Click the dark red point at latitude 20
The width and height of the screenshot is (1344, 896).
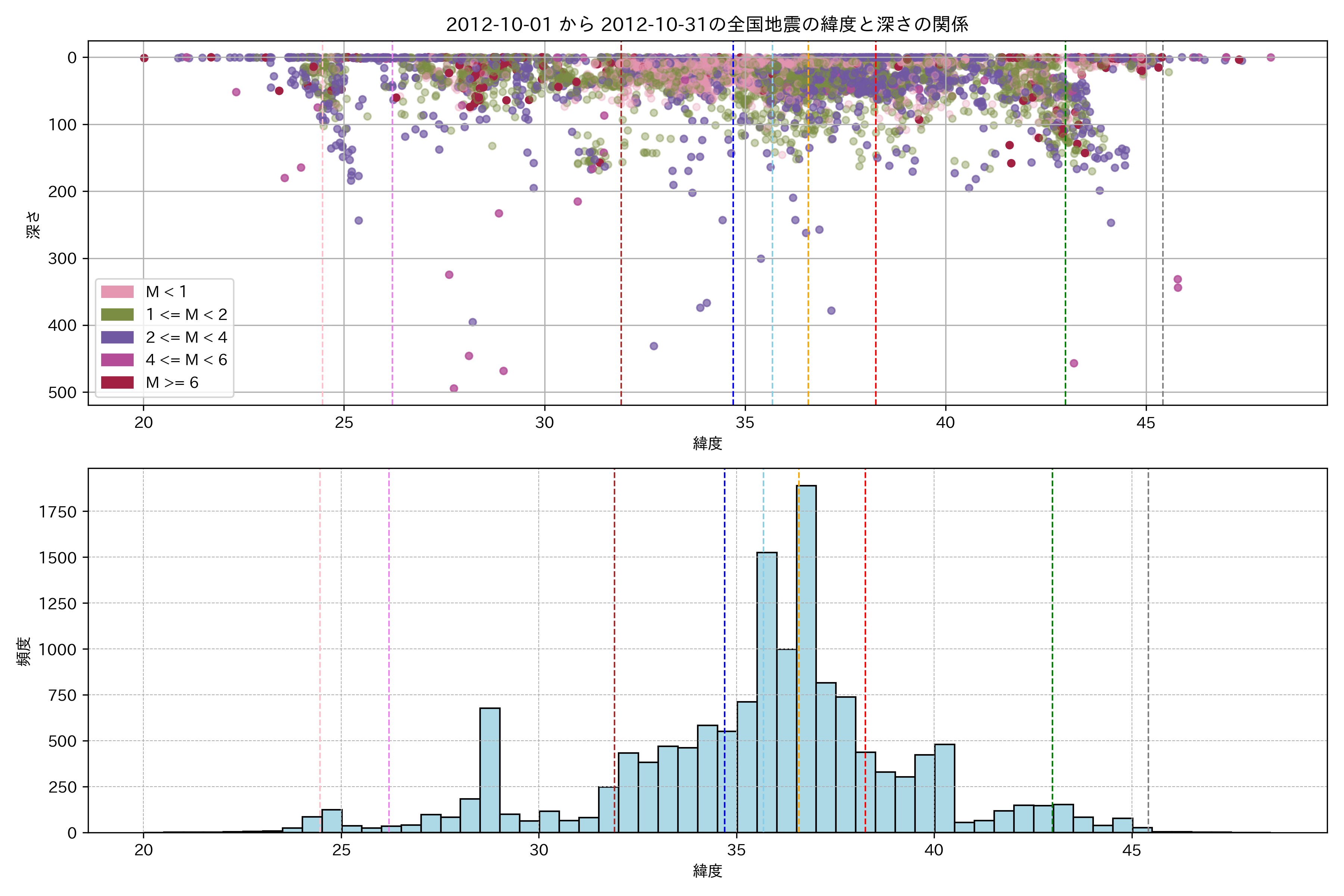[x=144, y=58]
